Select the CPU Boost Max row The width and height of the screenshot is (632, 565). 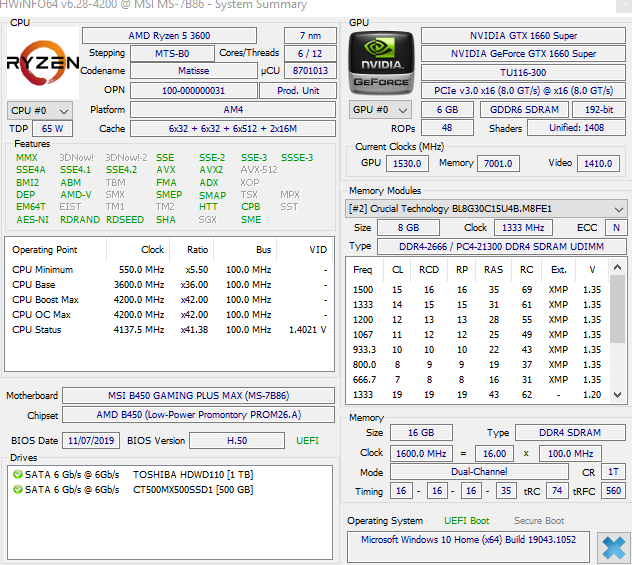pos(169,300)
